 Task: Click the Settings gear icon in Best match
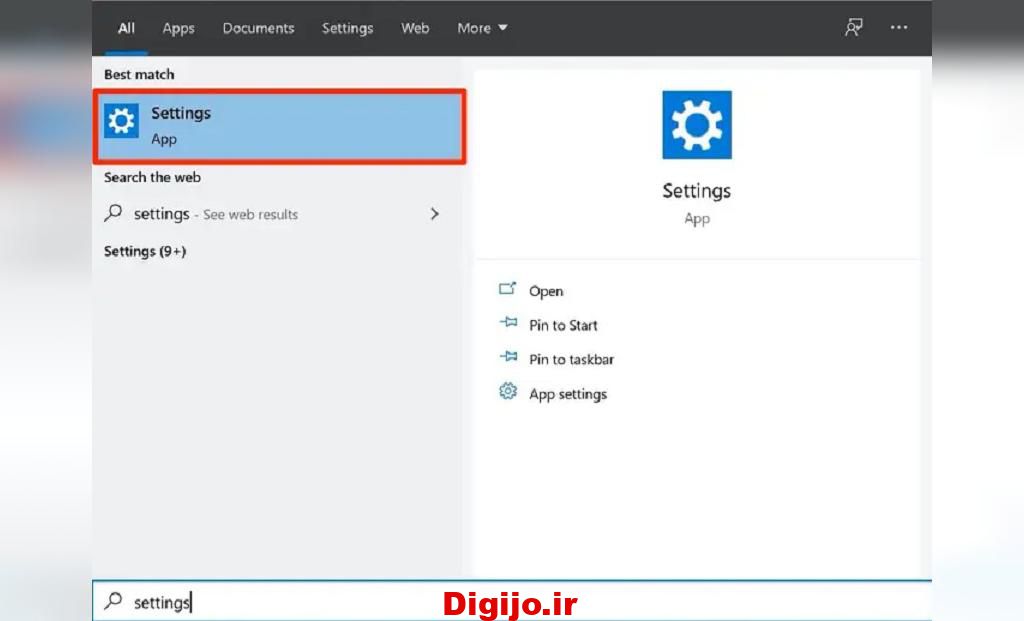121,121
